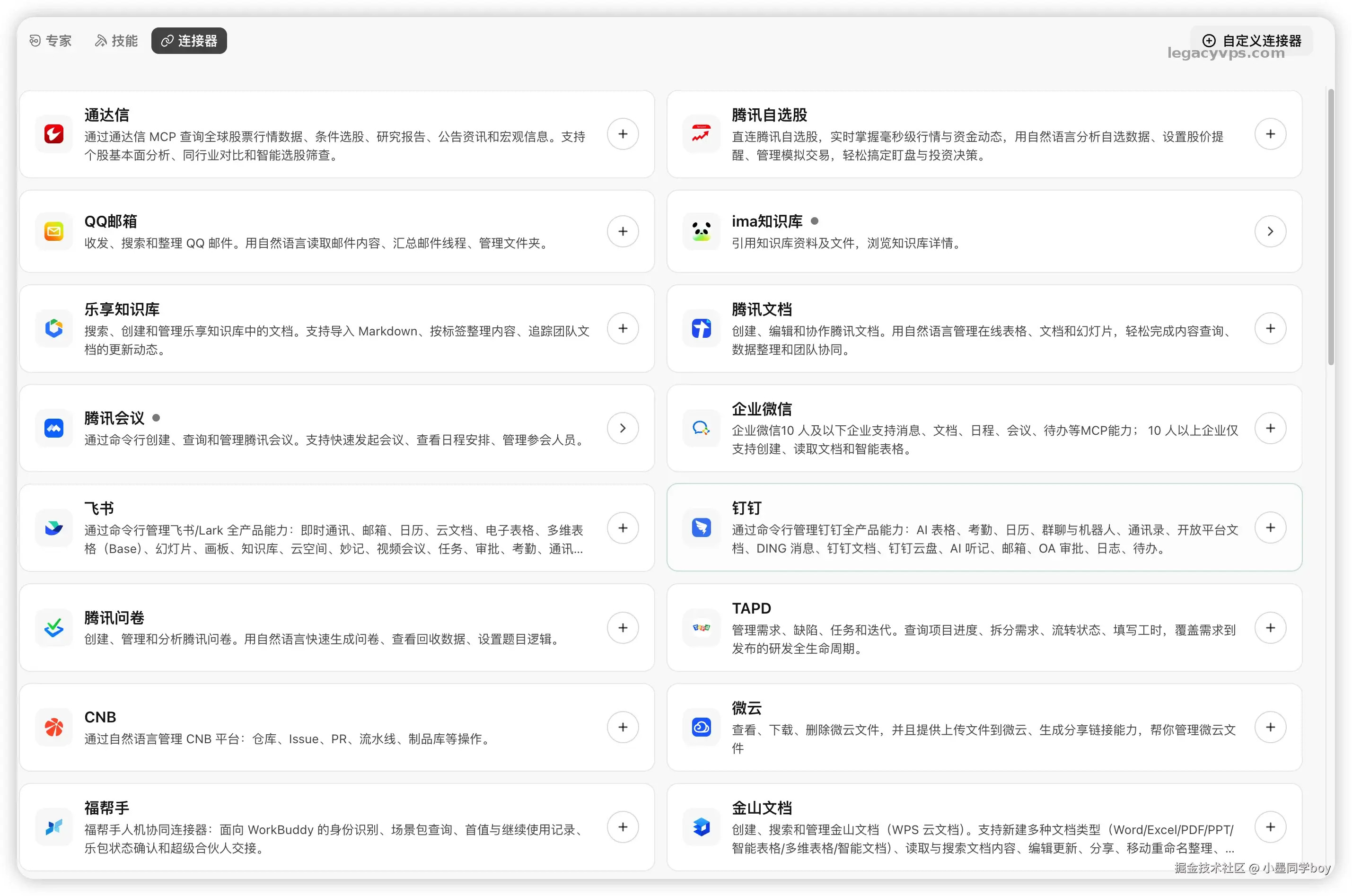Click the 金山文档 title text
Image resolution: width=1352 pixels, height=896 pixels.
point(762,808)
